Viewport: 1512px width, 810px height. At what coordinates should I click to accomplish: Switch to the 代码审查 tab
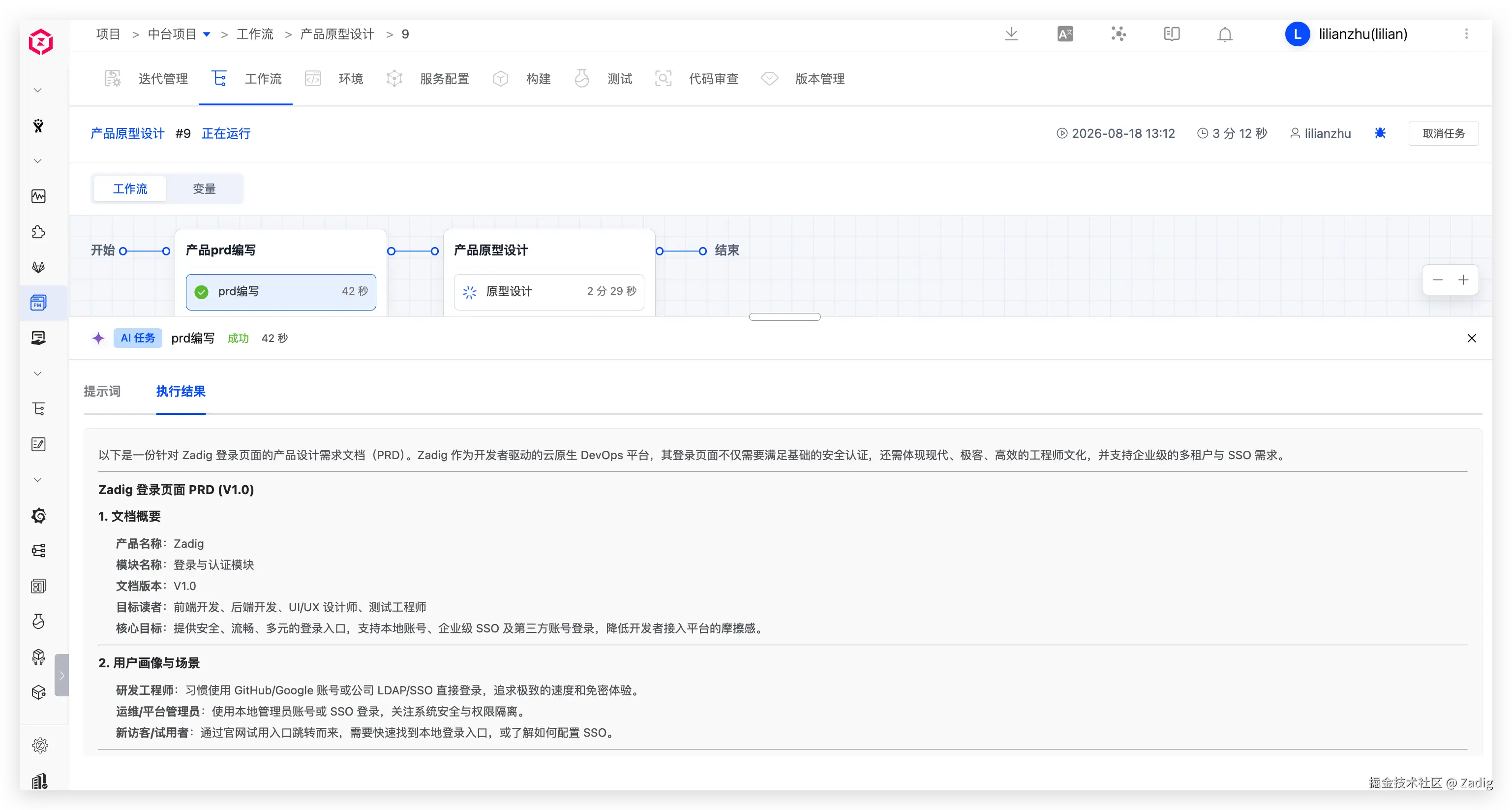[x=696, y=79]
